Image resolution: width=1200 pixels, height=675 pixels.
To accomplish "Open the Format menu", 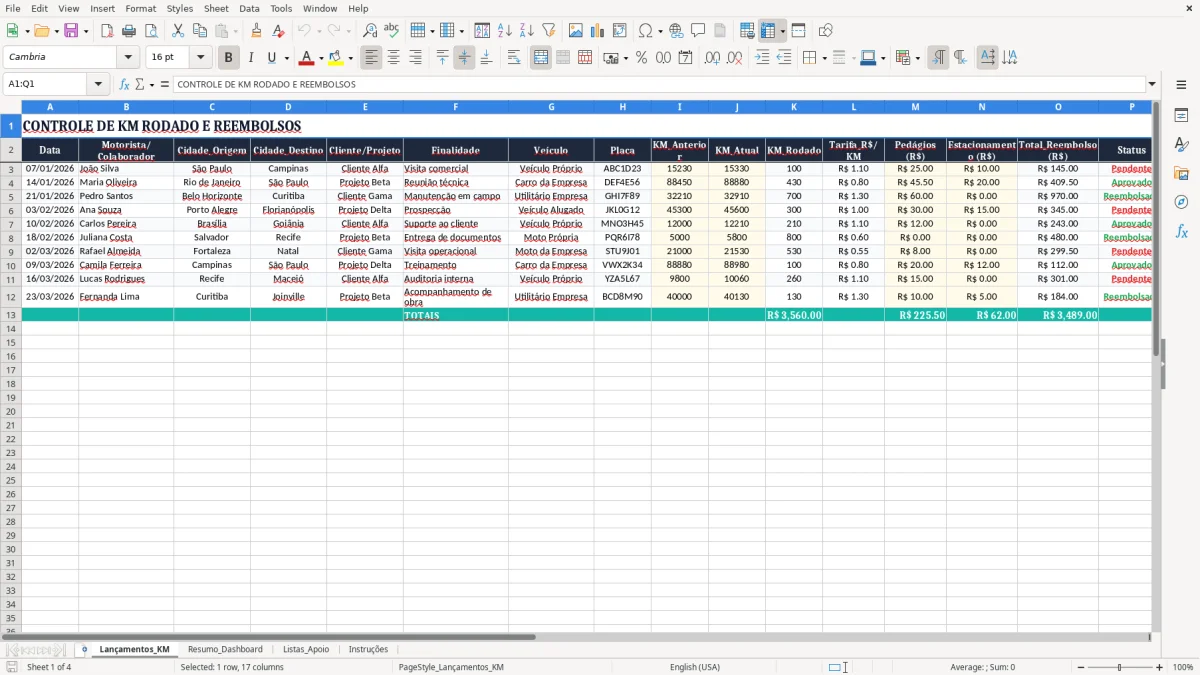I will point(140,8).
